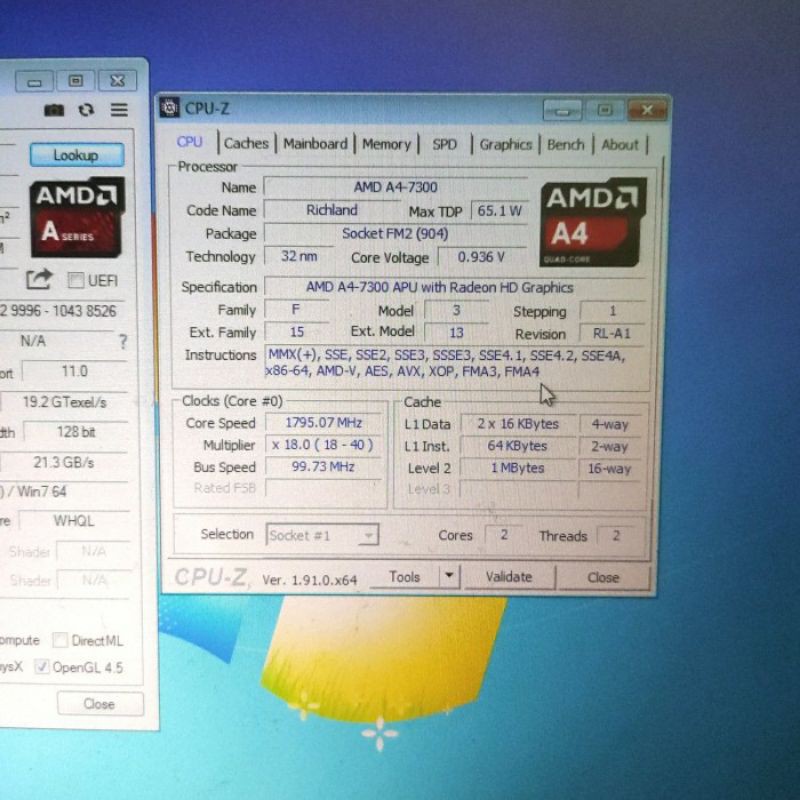Click the Level 2 16-way value
The image size is (800, 800).
[610, 468]
